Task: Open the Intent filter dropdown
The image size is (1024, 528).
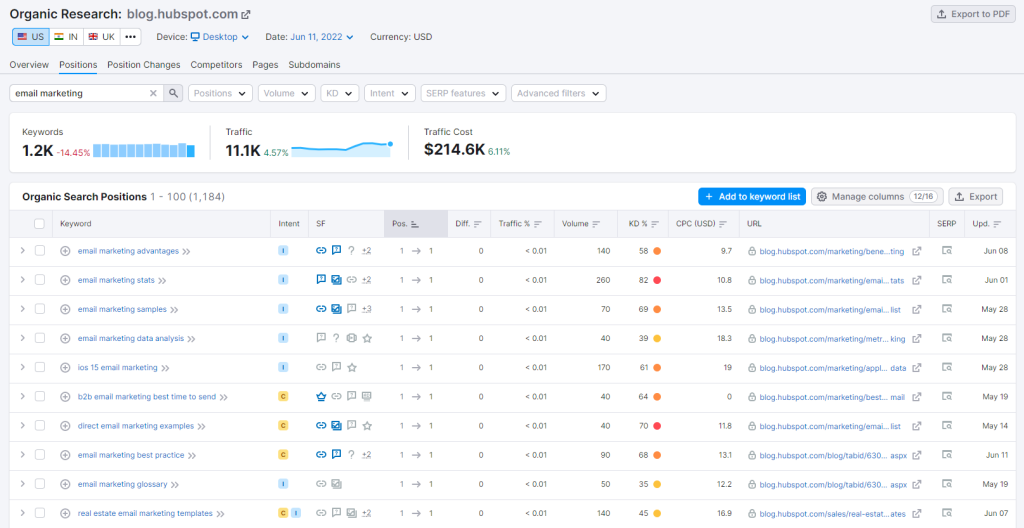Action: 390,93
